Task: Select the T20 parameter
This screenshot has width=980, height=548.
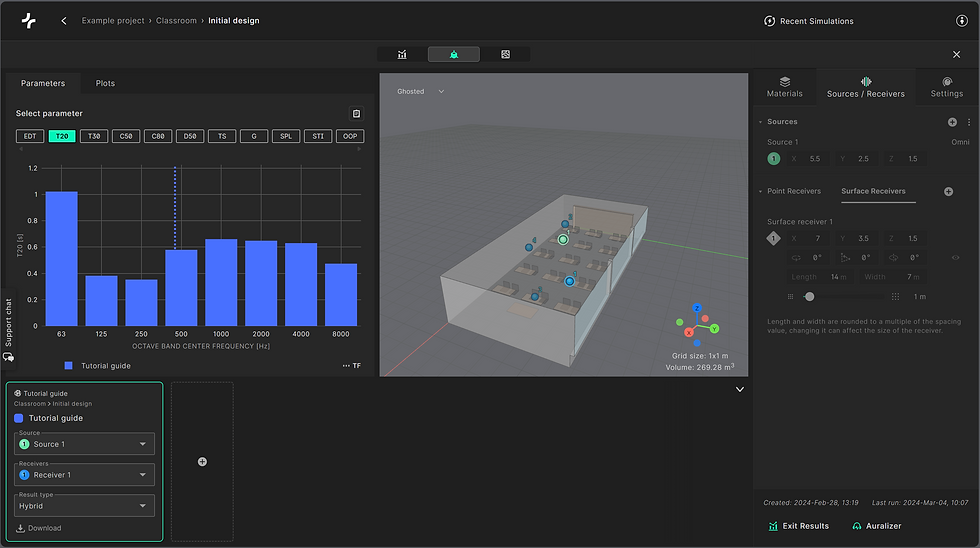Action: [x=62, y=136]
